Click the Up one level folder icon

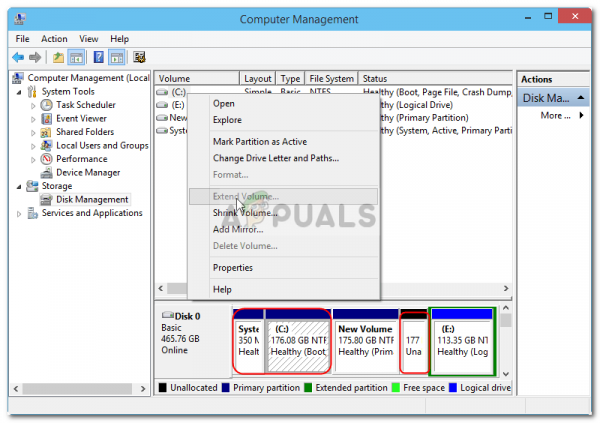coord(58,57)
